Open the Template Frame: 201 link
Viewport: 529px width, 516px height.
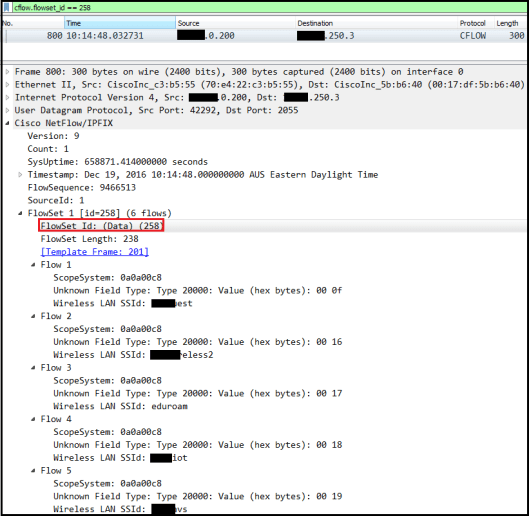pos(94,252)
